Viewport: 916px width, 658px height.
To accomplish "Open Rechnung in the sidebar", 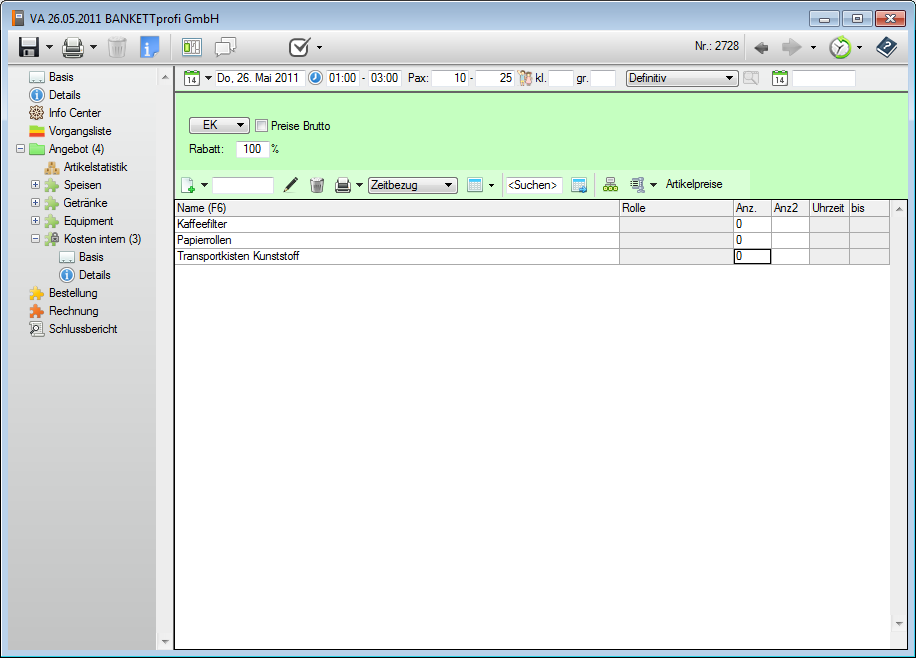I will (x=73, y=311).
